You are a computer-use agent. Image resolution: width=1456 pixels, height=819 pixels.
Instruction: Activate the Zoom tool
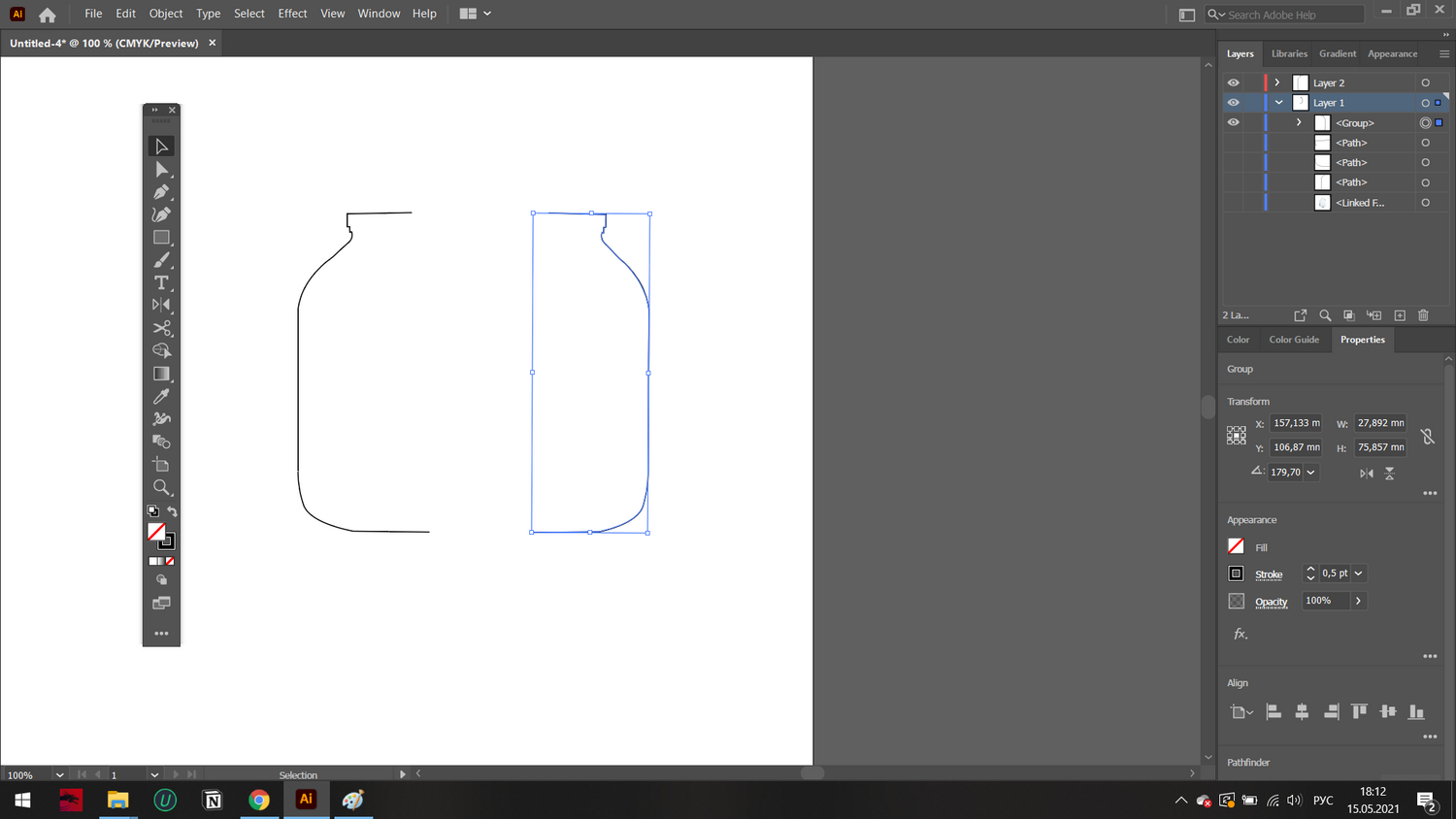click(x=161, y=487)
